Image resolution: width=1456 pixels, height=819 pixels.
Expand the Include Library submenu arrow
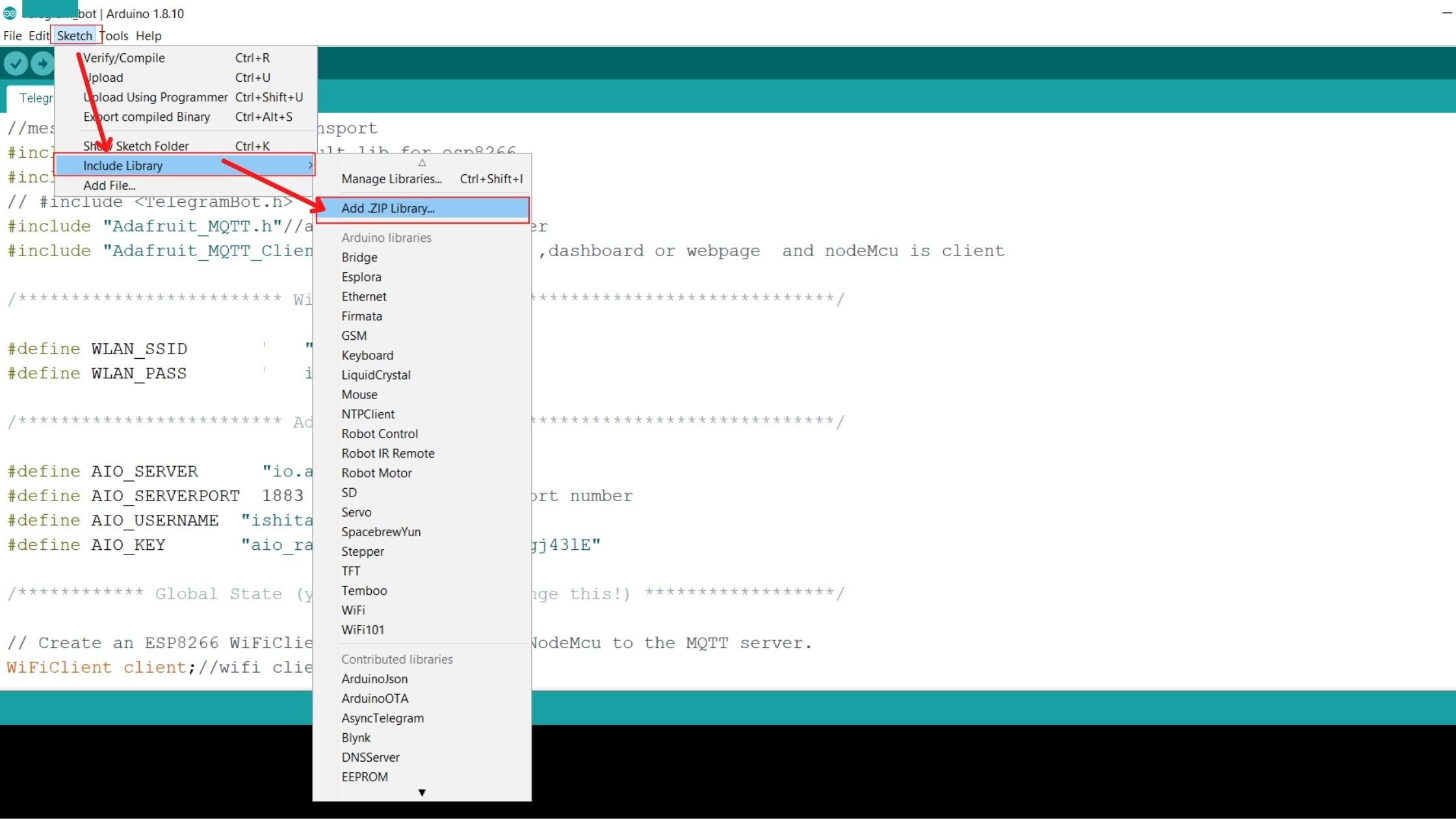point(310,165)
